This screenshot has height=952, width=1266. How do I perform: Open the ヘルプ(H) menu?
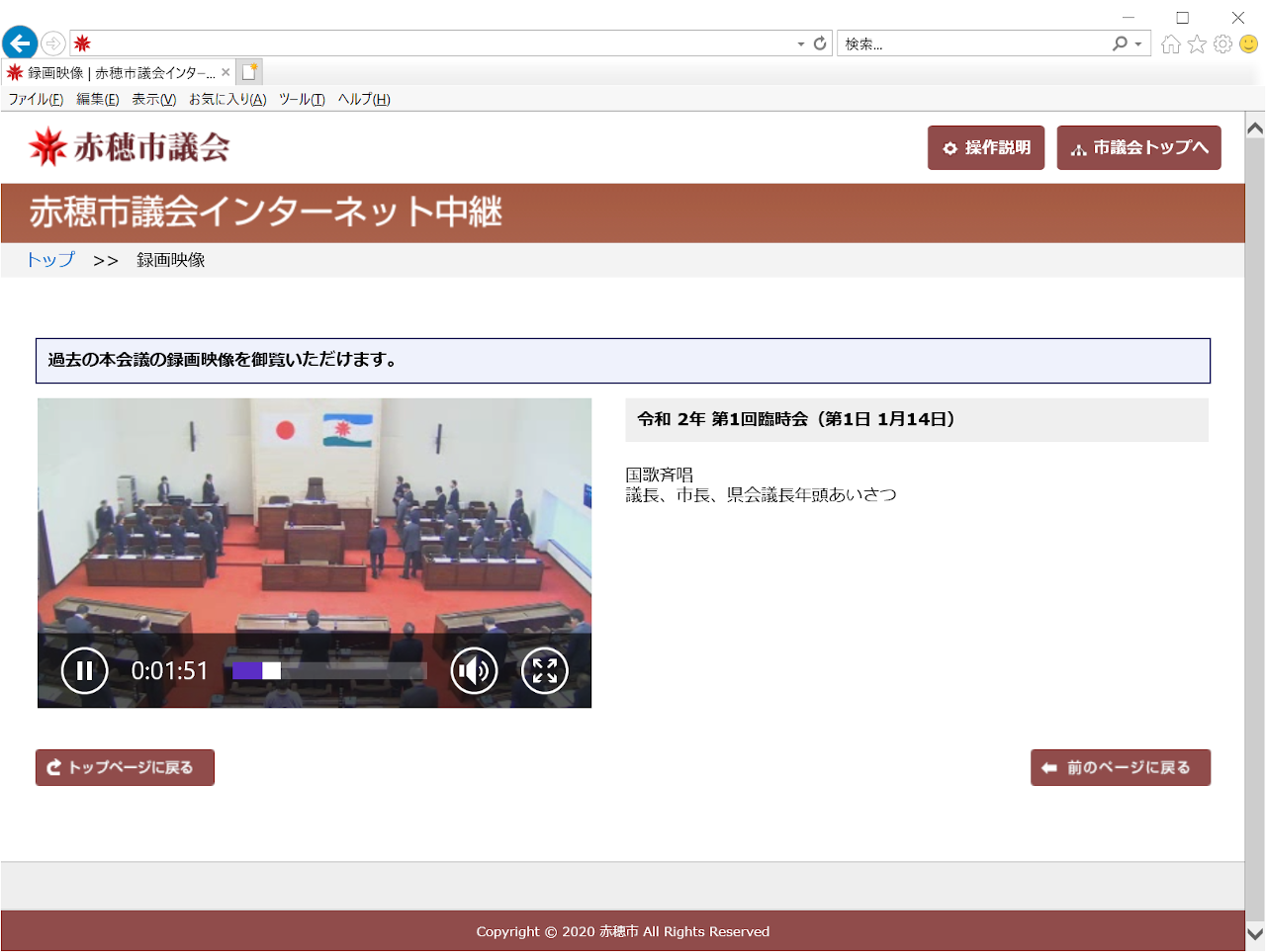(364, 99)
